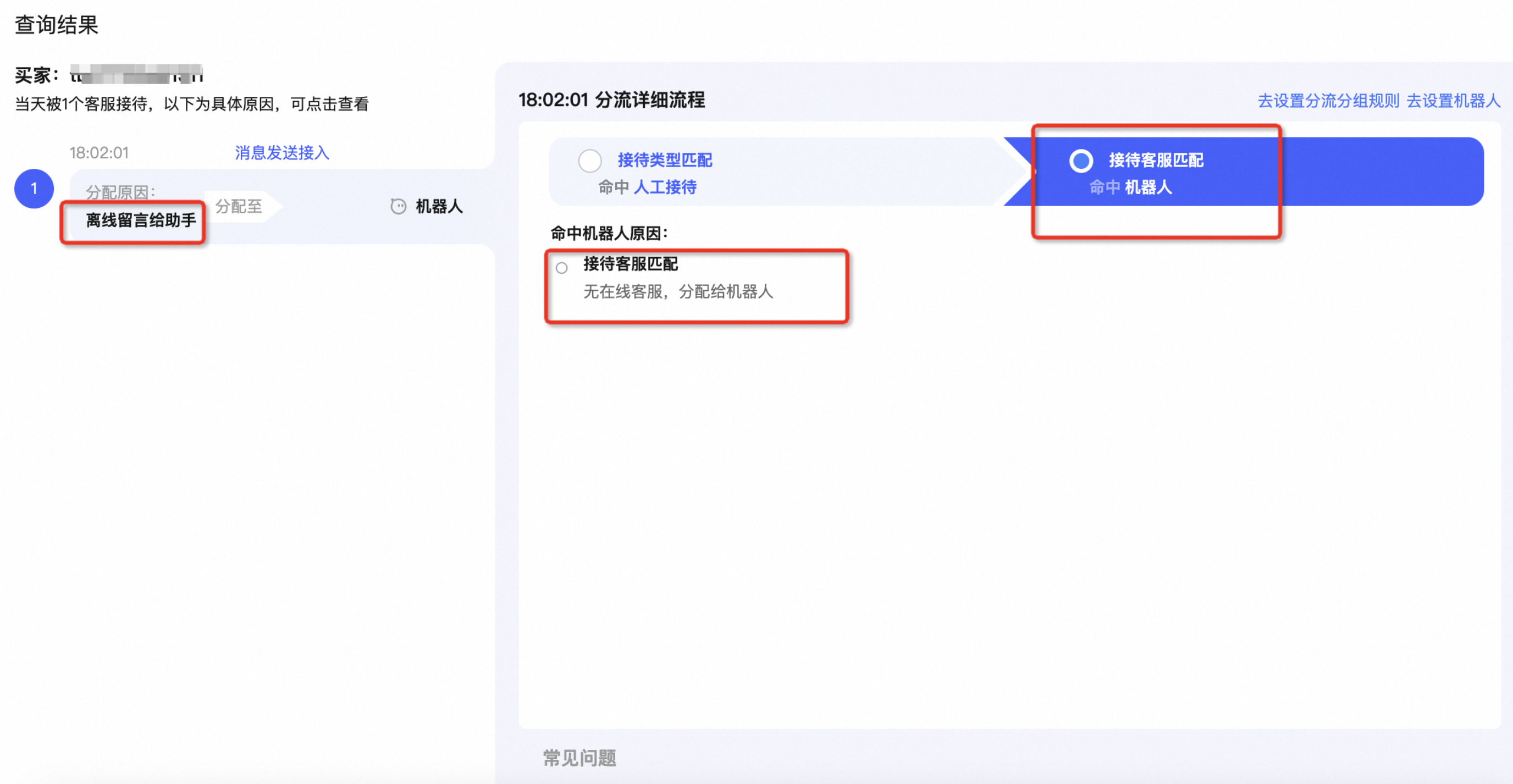Viewport: 1513px width, 784px height.
Task: Open 去设置机器人 link
Action: (1453, 101)
